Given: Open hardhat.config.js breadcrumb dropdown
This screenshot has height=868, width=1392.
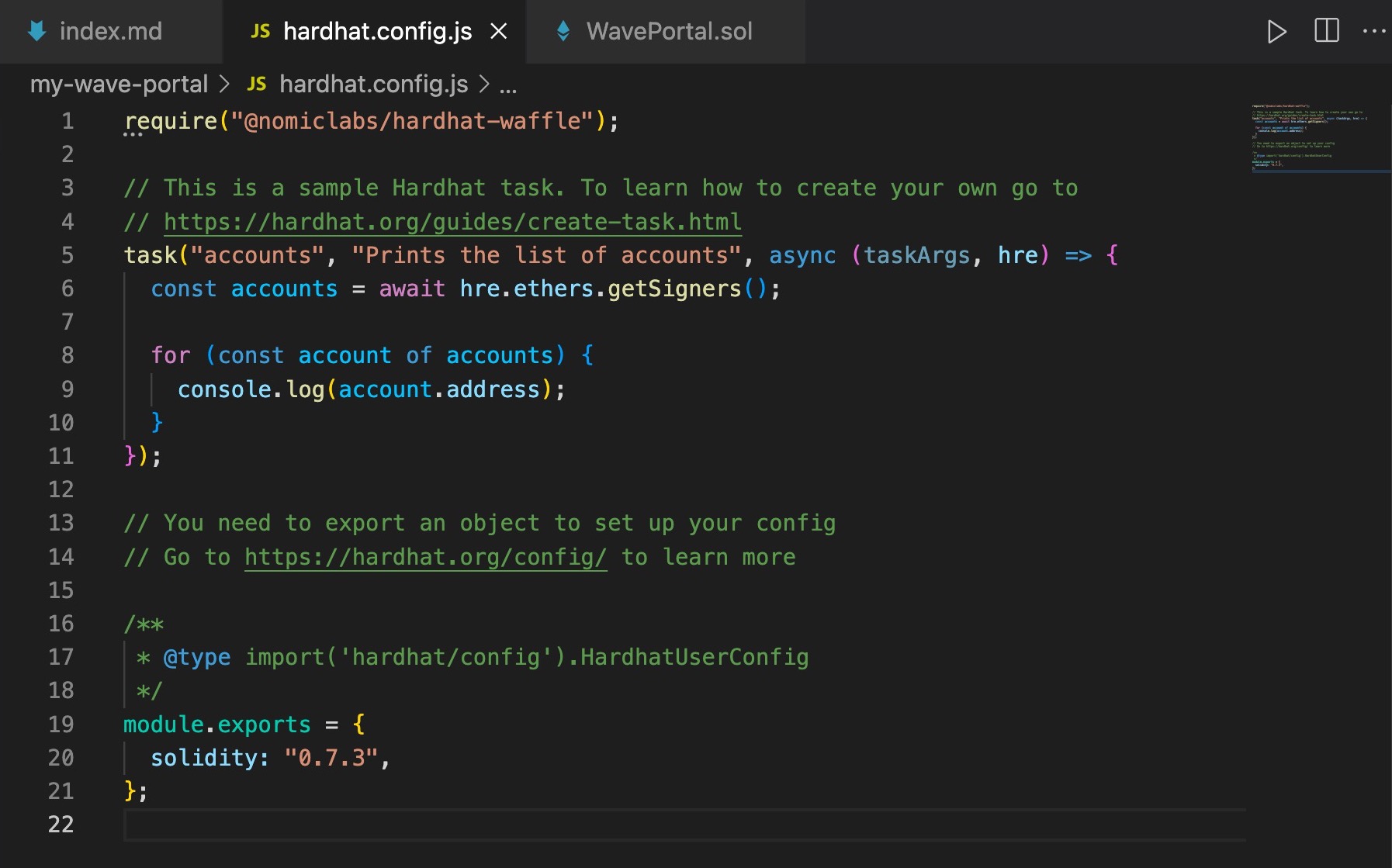Looking at the screenshot, I should point(373,84).
